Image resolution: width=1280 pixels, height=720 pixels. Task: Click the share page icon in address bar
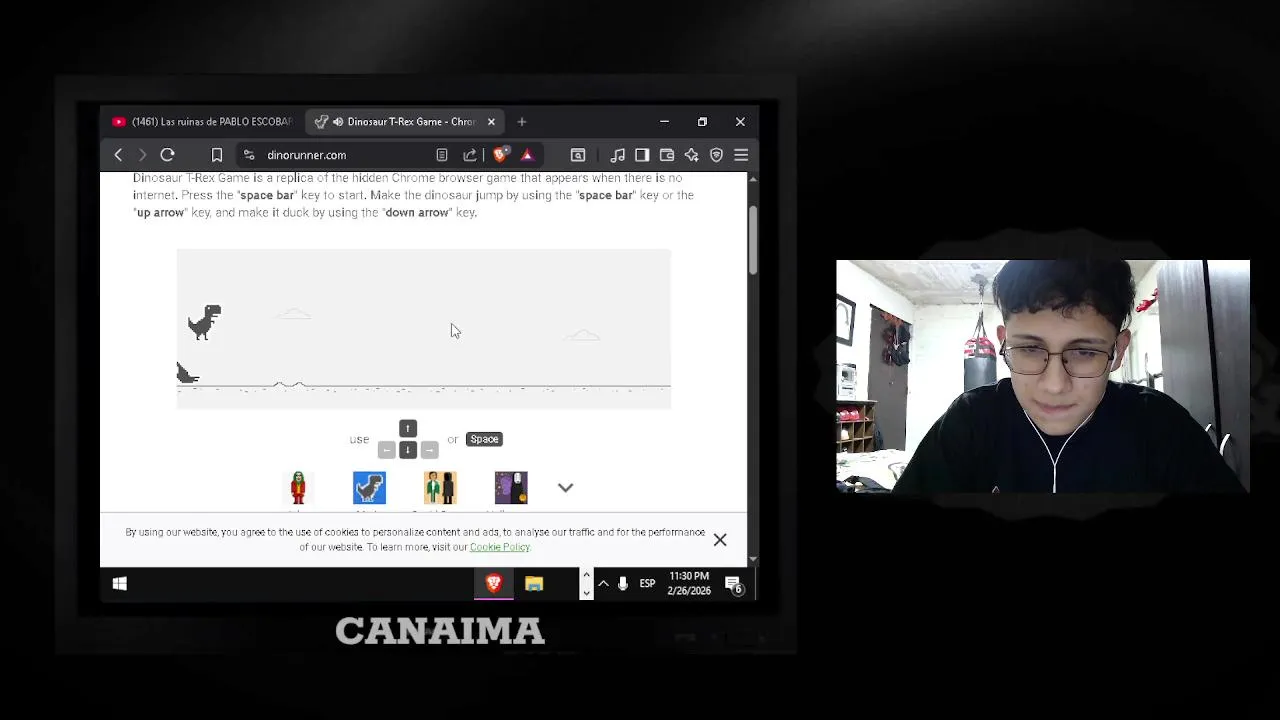click(x=470, y=155)
